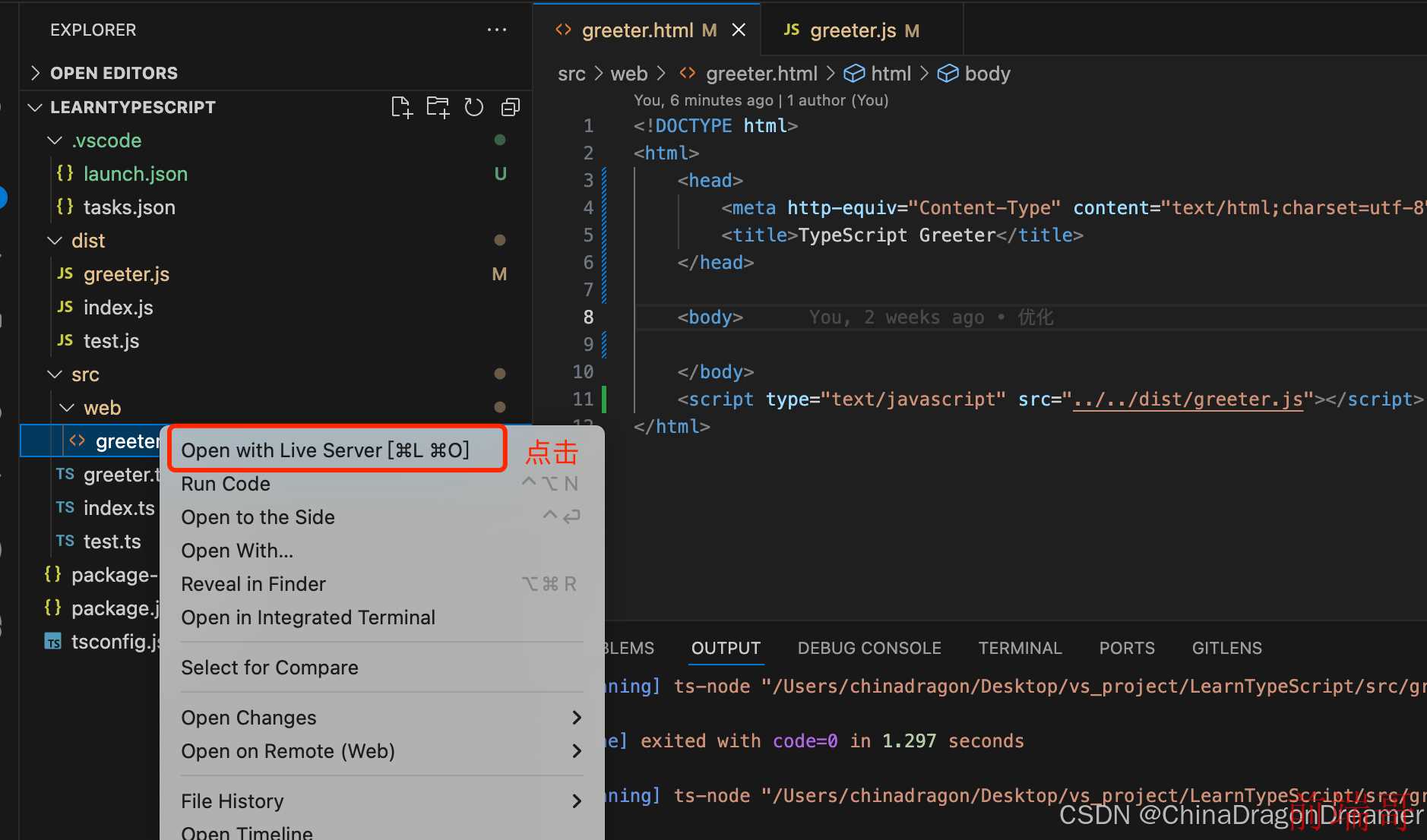This screenshot has height=840, width=1427.
Task: Click the GitLens author codelens line
Action: [x=761, y=100]
